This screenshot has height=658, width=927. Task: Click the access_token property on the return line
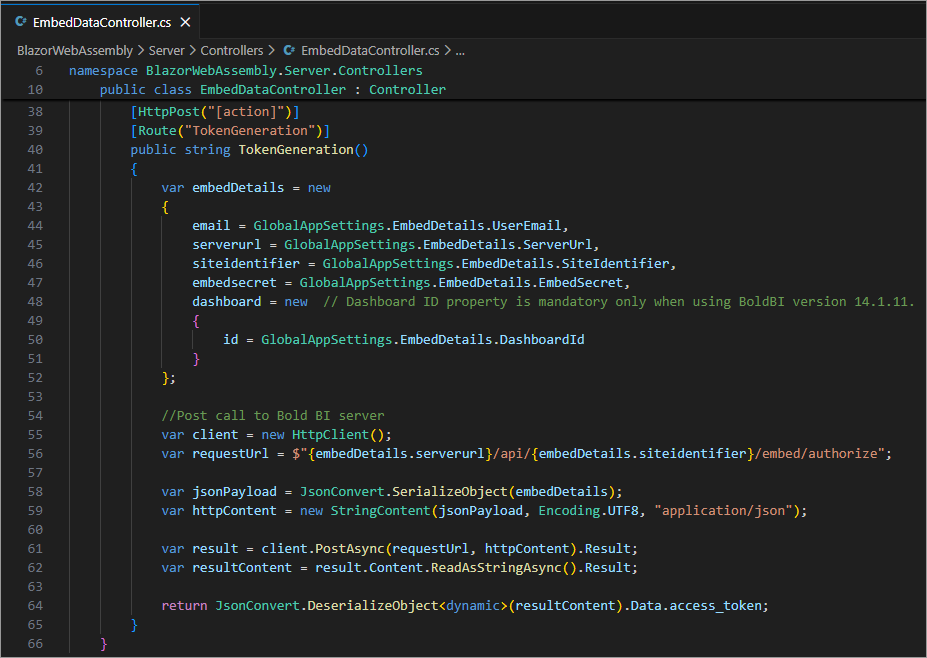click(717, 606)
